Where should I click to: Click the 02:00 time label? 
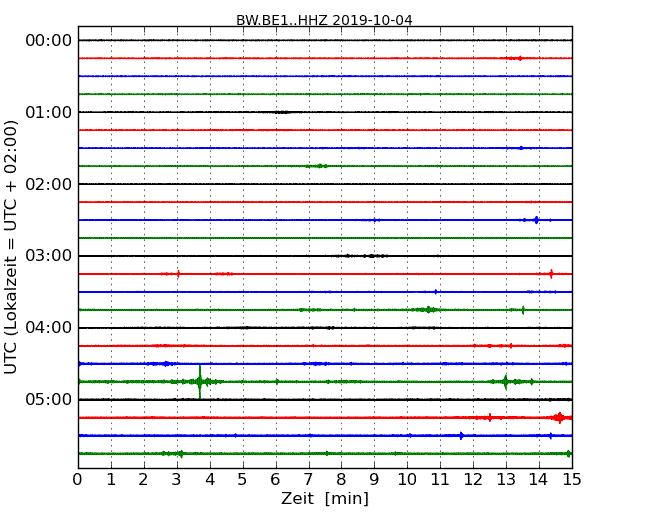point(49,184)
